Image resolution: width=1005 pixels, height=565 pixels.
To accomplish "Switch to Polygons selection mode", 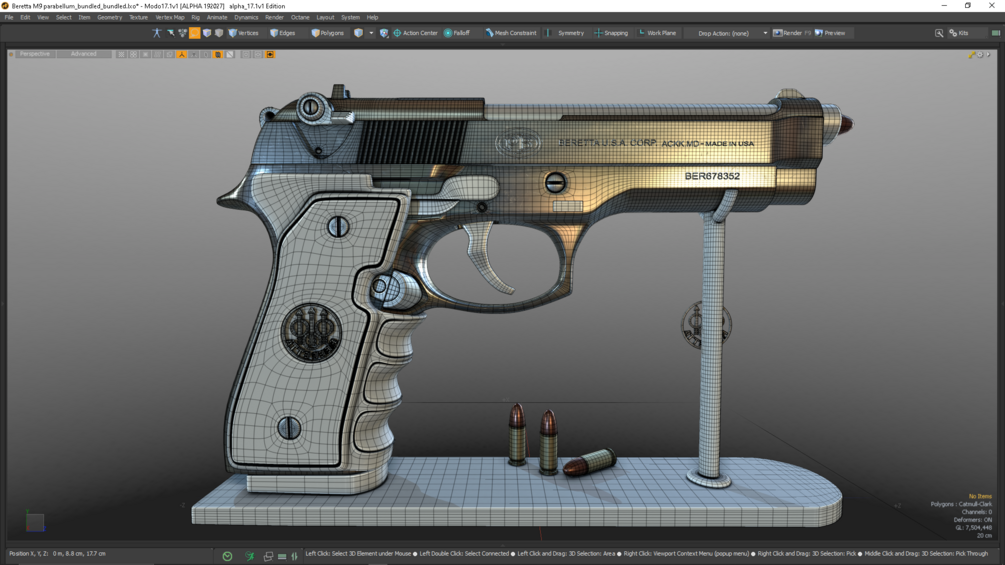I will click(328, 33).
